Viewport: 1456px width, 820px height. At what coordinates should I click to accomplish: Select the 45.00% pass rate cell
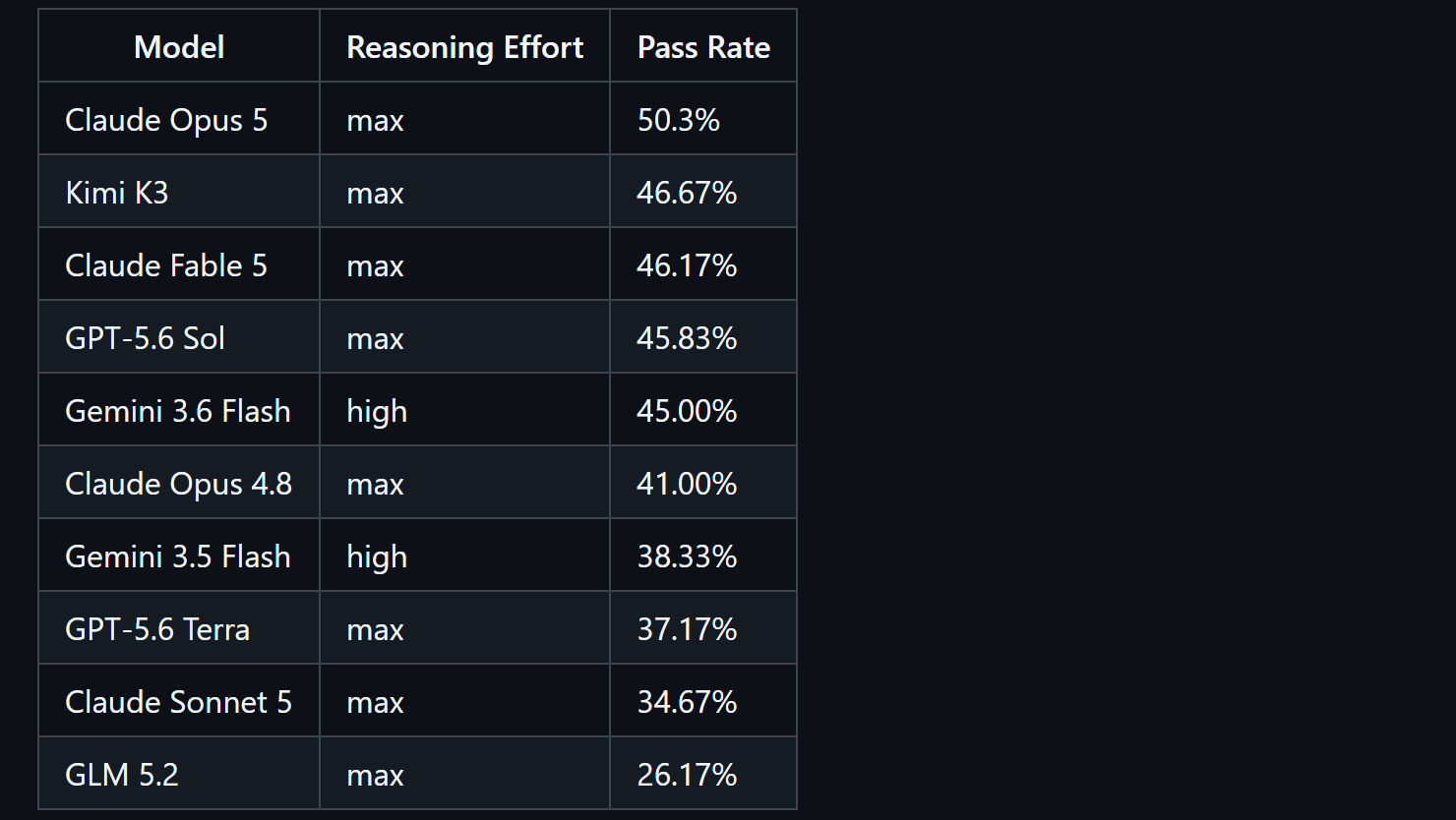703,410
